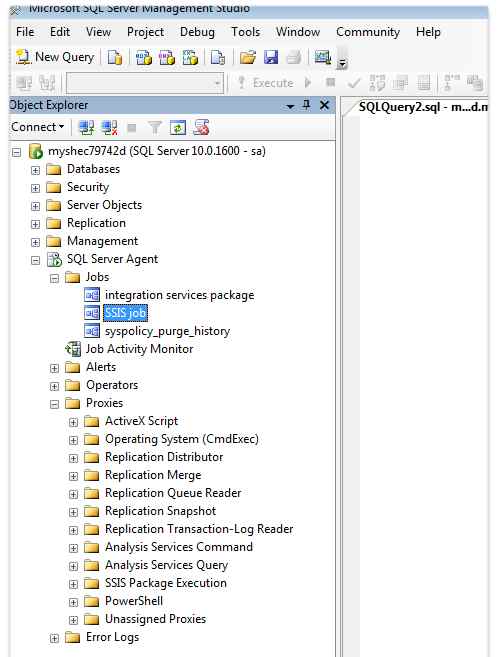Select the PowerShell proxy folder
This screenshot has height=657, width=498.
coord(134,601)
